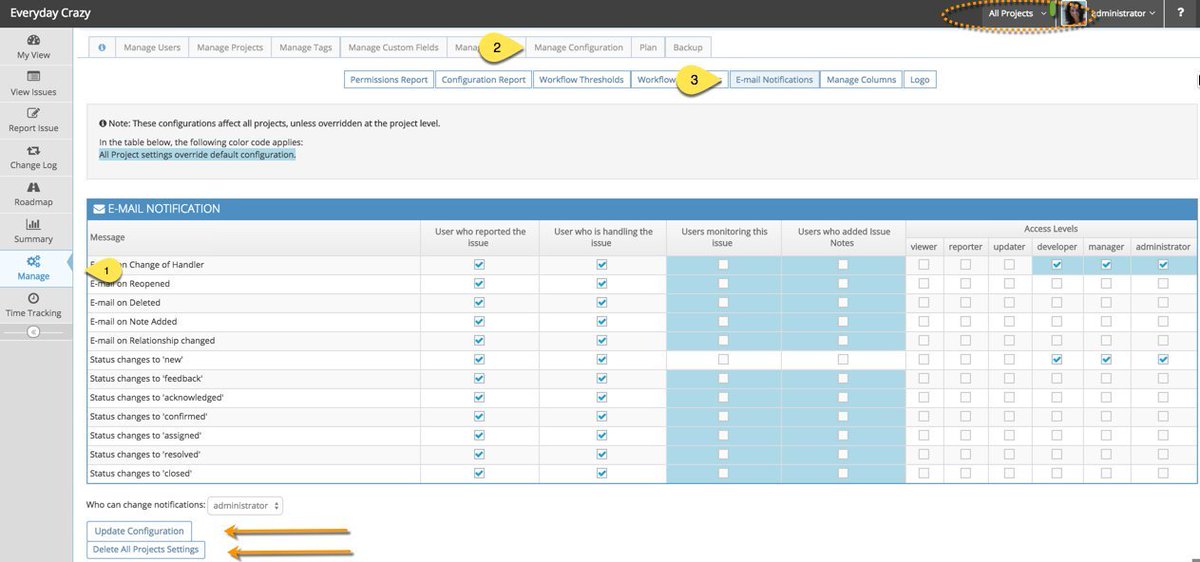This screenshot has width=1200, height=562.
Task: Click the administrator avatar picture
Action: point(1073,13)
